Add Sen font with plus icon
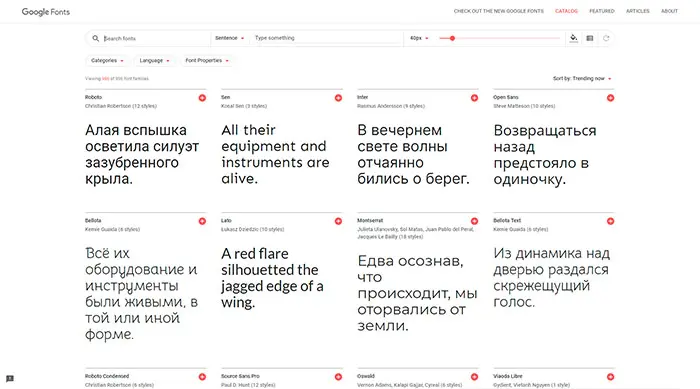 click(x=338, y=98)
